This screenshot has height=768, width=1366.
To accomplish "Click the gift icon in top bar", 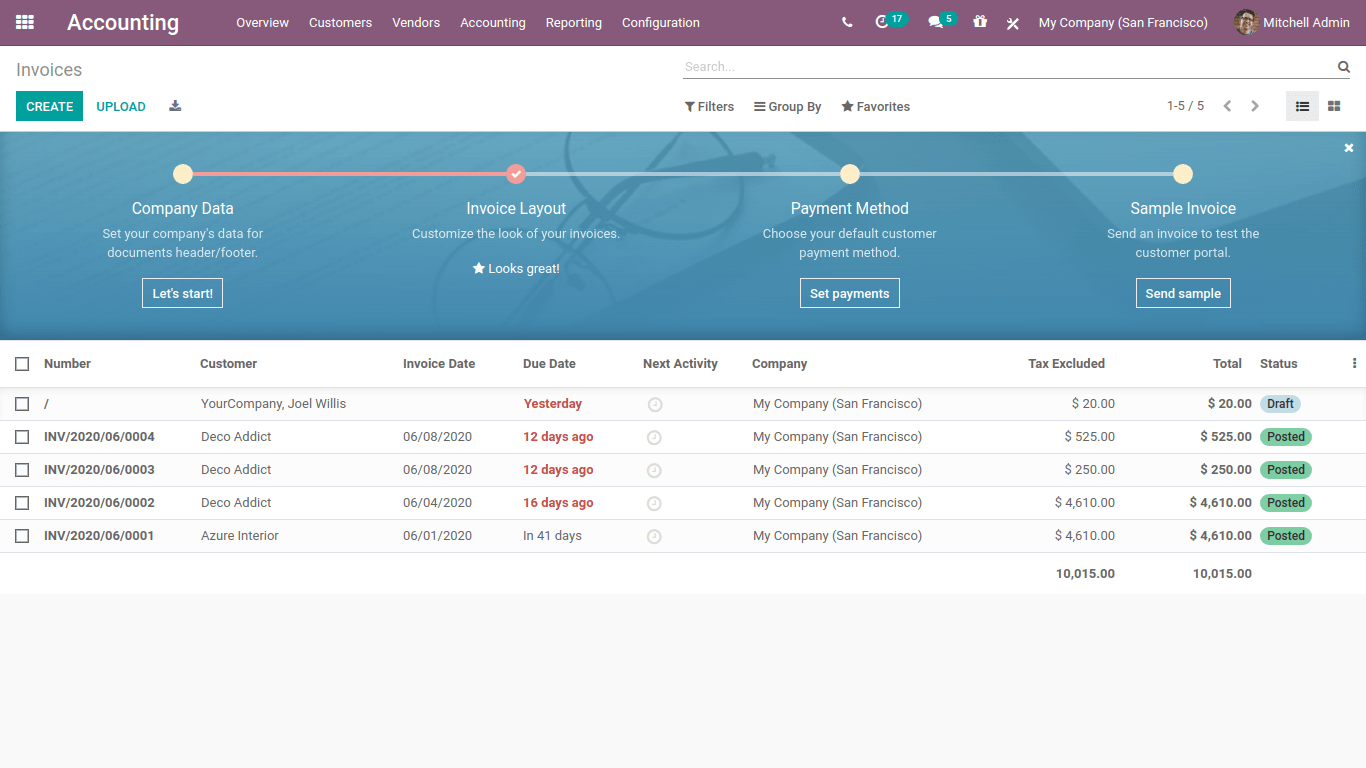I will 980,22.
